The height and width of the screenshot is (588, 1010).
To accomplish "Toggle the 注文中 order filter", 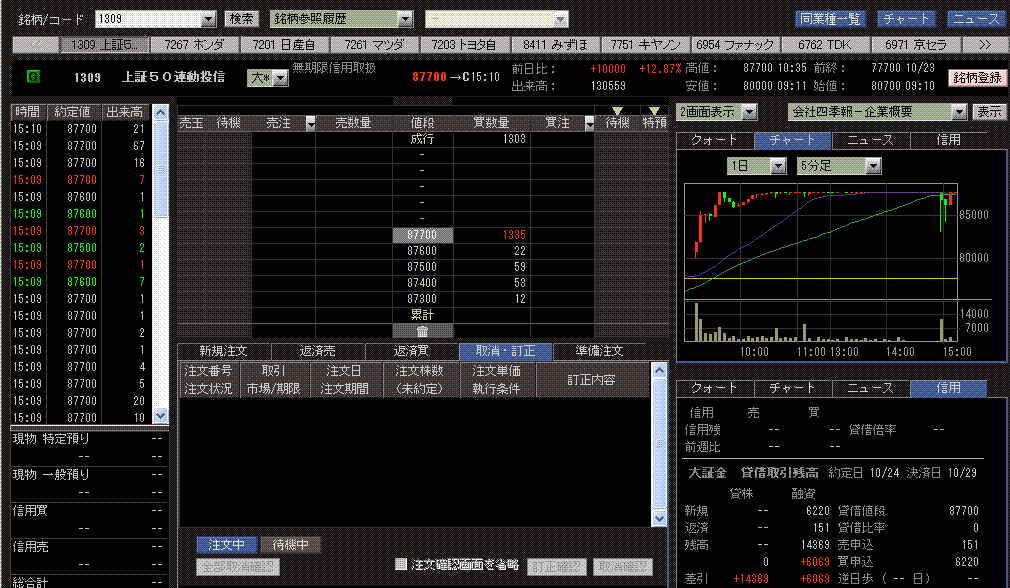I will point(226,545).
